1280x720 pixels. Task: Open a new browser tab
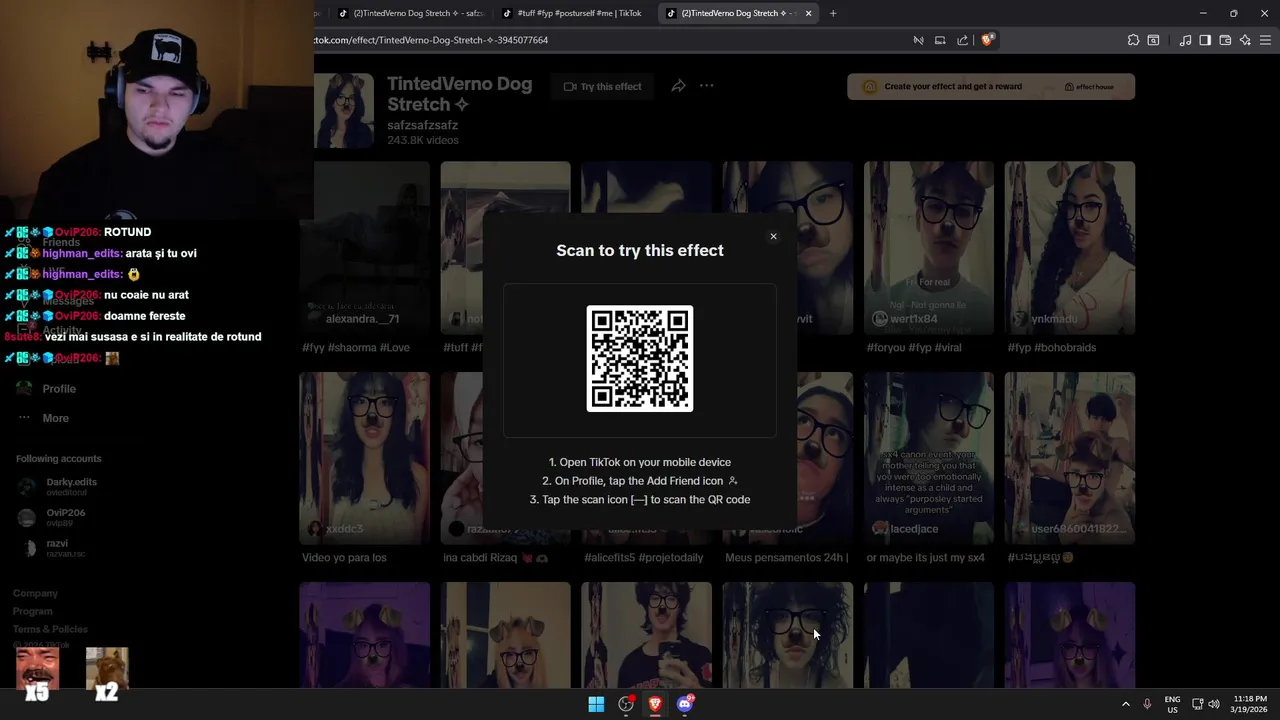click(833, 13)
